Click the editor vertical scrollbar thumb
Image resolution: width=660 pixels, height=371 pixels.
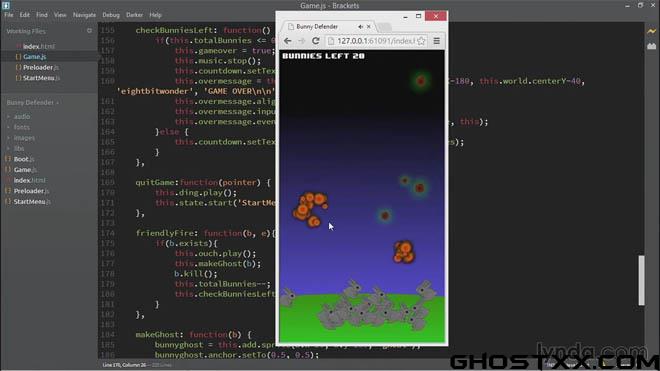641,280
